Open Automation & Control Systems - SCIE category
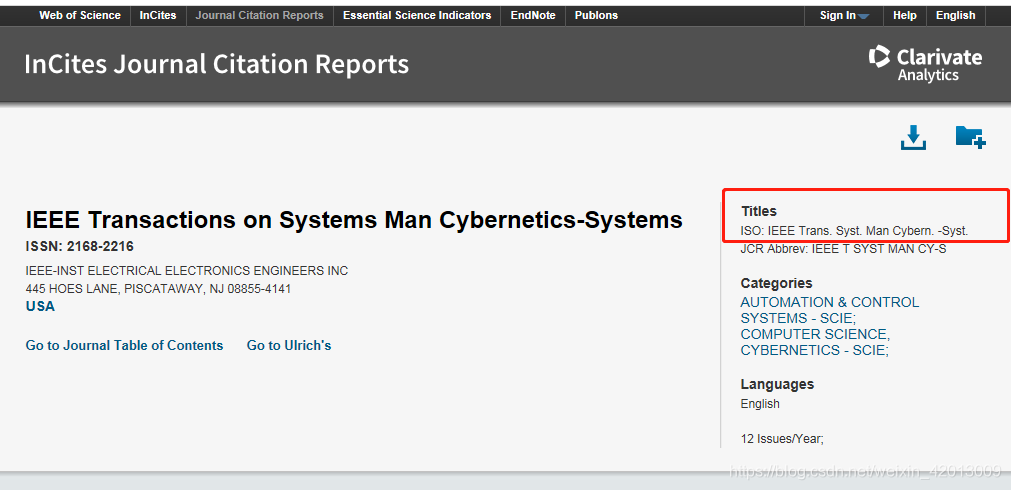Screen dimensions: 1011x490 point(830,310)
